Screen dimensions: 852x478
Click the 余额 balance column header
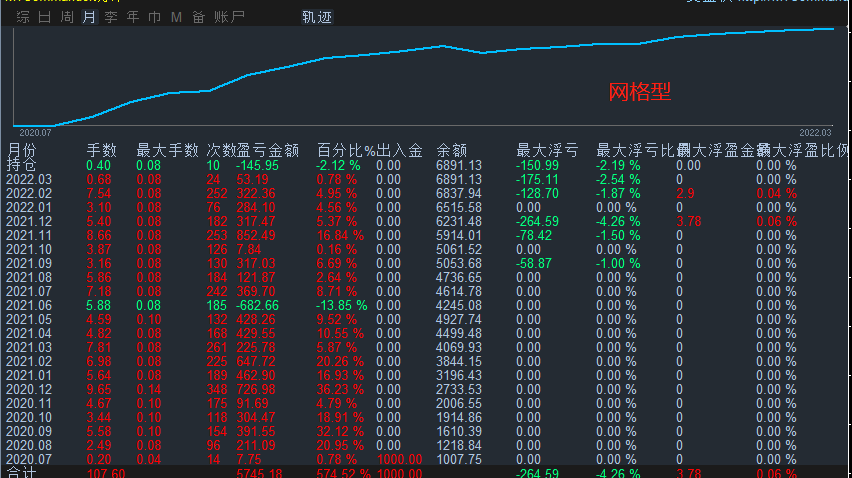(451, 151)
